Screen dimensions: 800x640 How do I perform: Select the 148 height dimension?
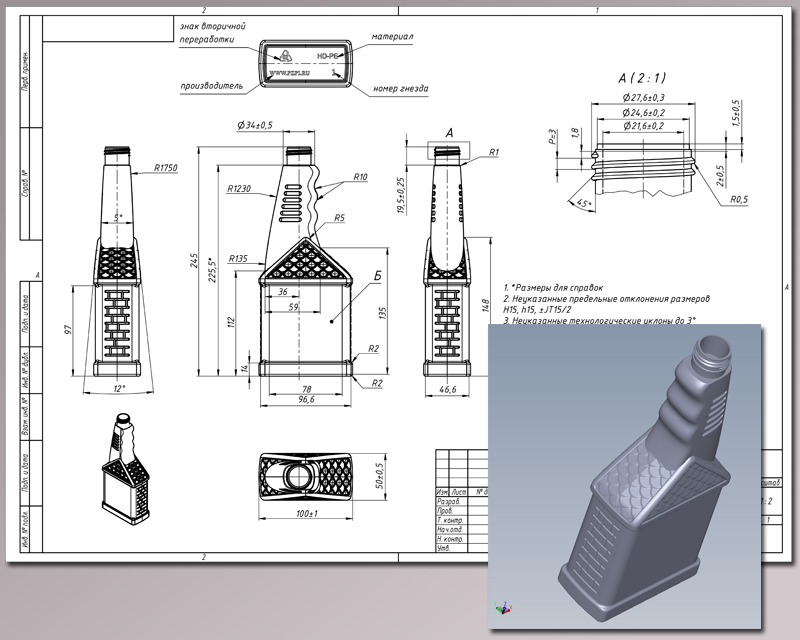tap(485, 306)
